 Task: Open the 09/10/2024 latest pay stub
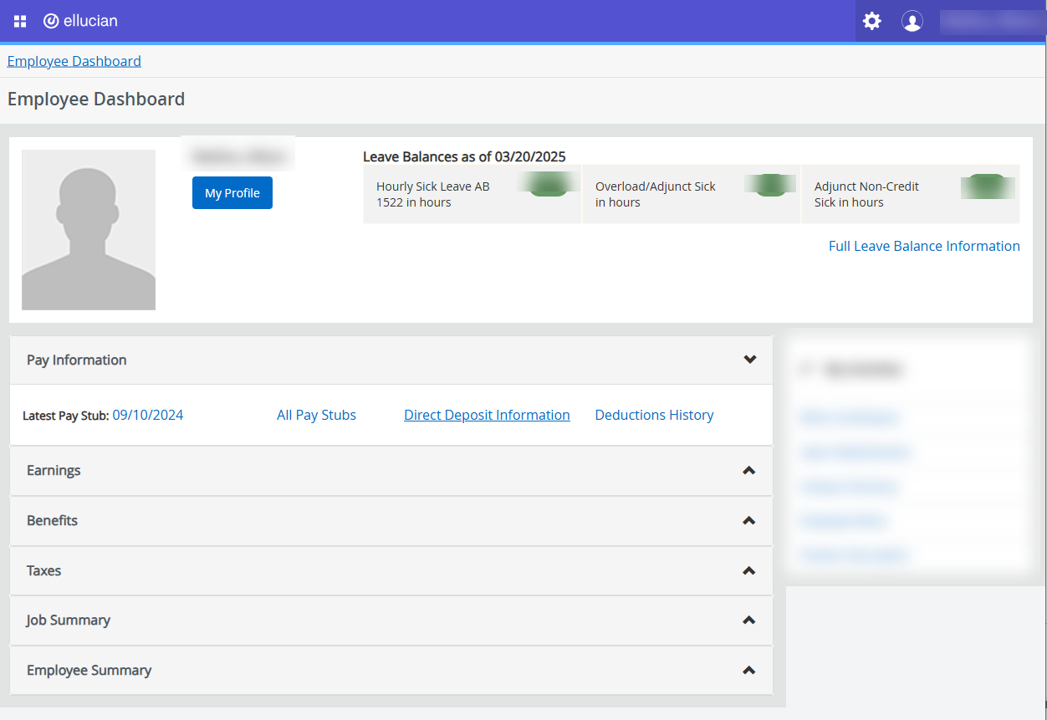point(148,415)
